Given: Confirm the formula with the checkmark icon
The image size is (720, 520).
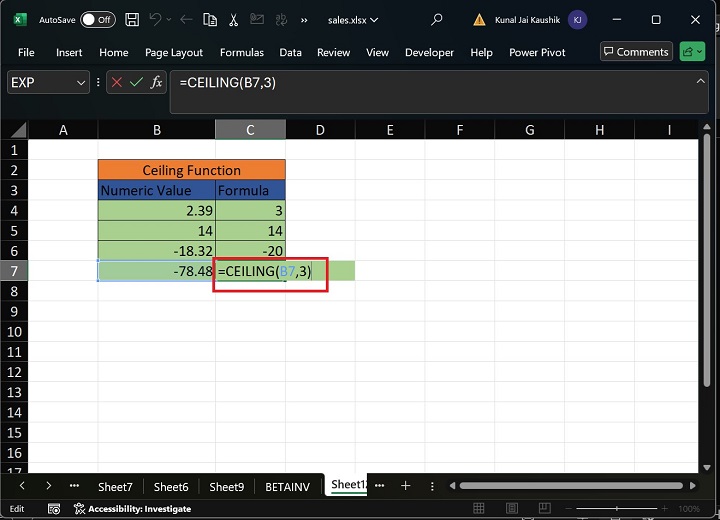Looking at the screenshot, I should 136,82.
